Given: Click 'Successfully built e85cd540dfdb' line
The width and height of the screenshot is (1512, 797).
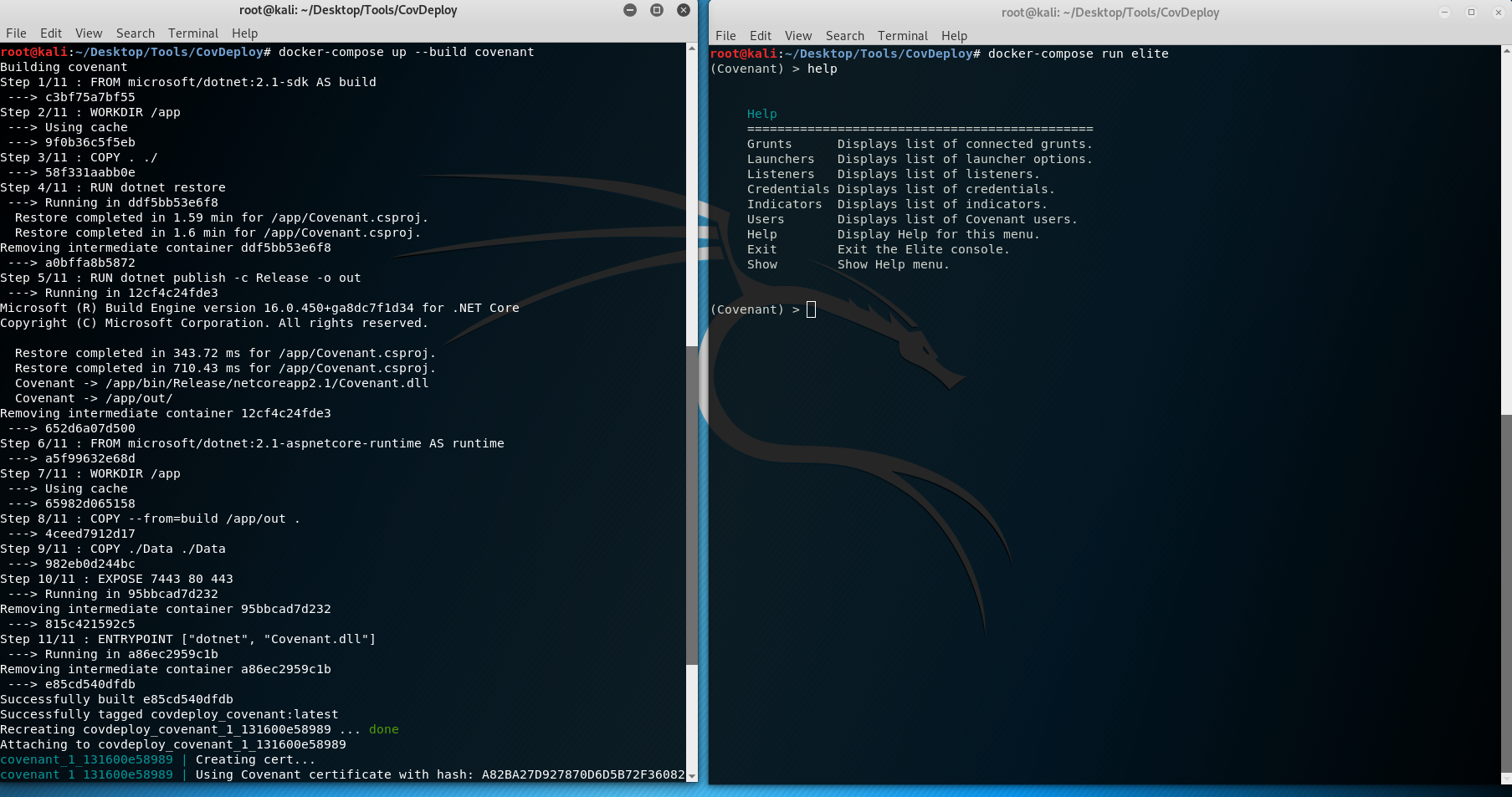Looking at the screenshot, I should [x=116, y=699].
